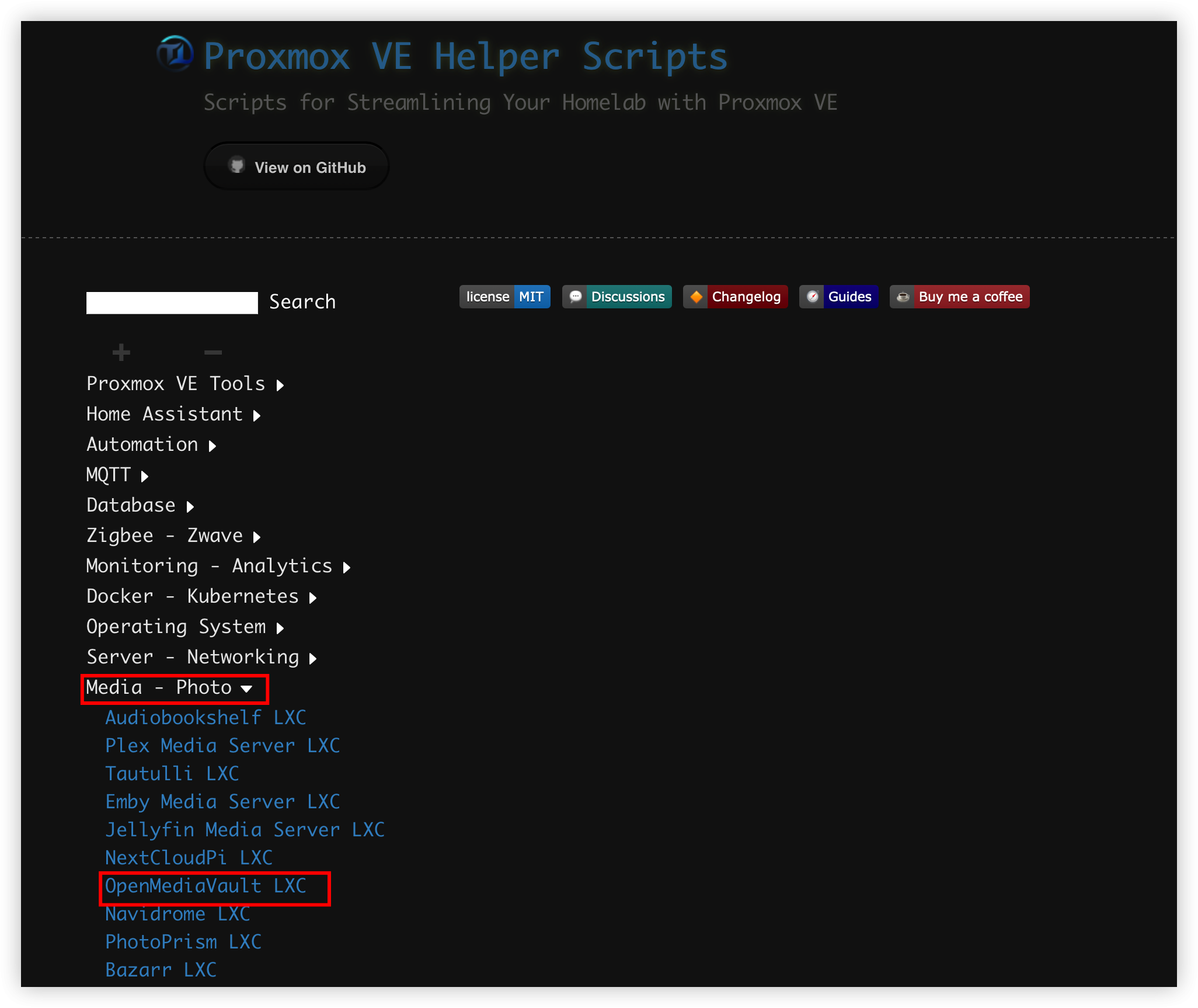Open the PhotoPrism LXC link
The width and height of the screenshot is (1198, 1008).
183,941
